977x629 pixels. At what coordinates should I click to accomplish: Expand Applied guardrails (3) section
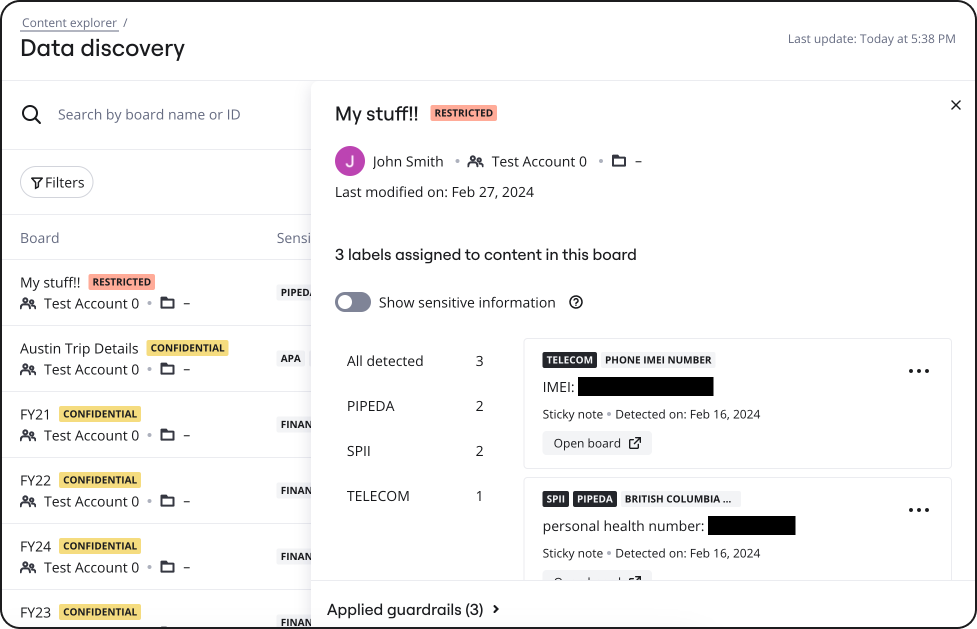pyautogui.click(x=413, y=609)
